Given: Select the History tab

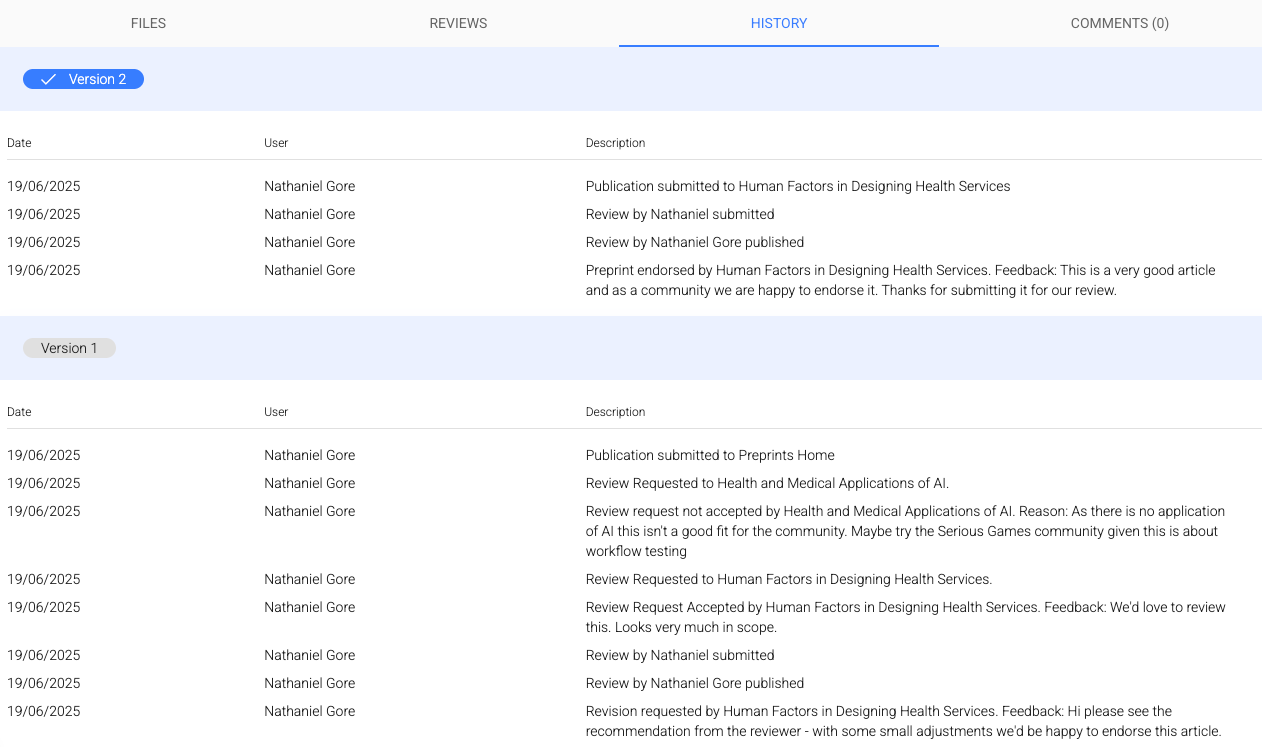Looking at the screenshot, I should click(778, 23).
